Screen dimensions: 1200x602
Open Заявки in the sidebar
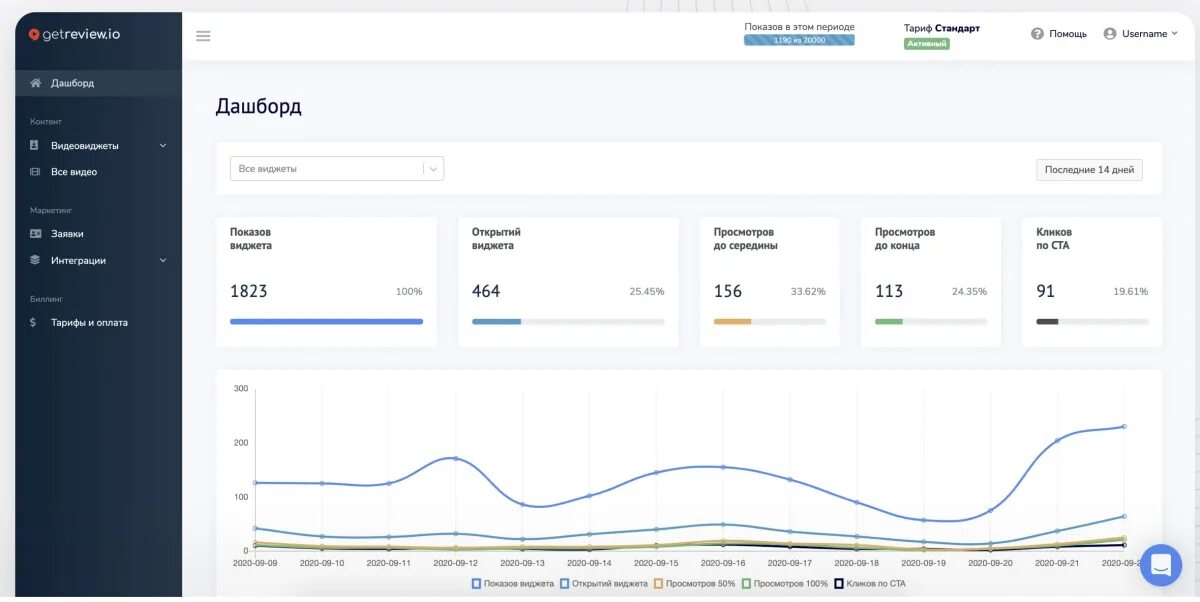(67, 234)
